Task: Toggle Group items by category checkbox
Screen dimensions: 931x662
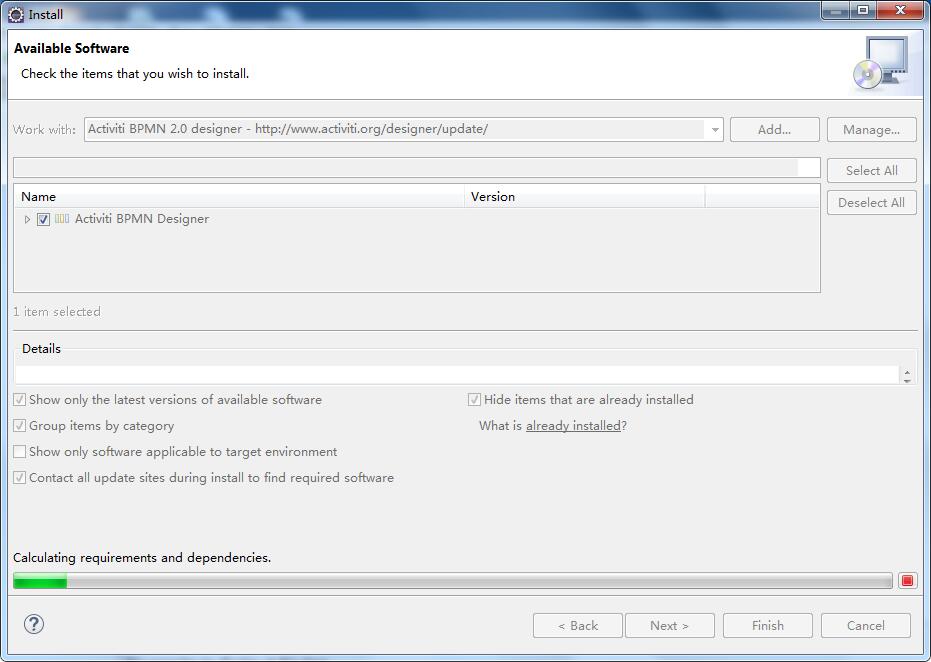Action: (x=20, y=426)
